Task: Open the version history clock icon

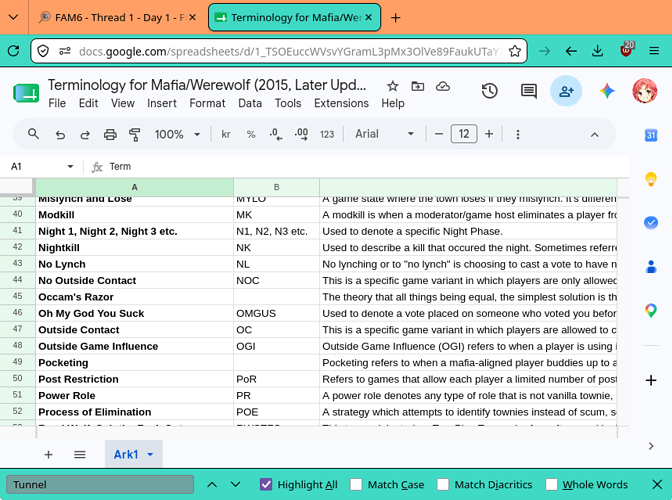Action: click(x=489, y=91)
